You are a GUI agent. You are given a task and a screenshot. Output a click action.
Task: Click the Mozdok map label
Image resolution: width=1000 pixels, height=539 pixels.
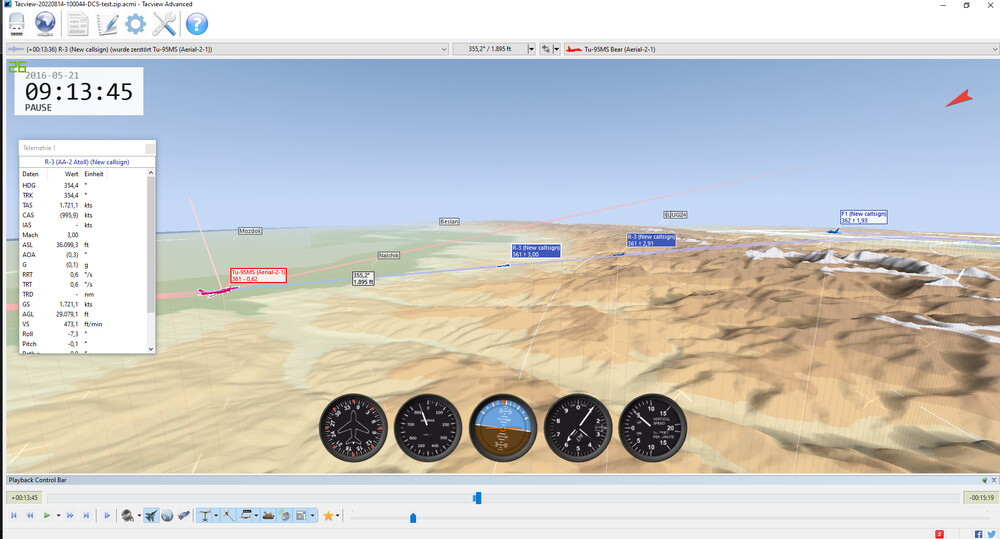(250, 231)
